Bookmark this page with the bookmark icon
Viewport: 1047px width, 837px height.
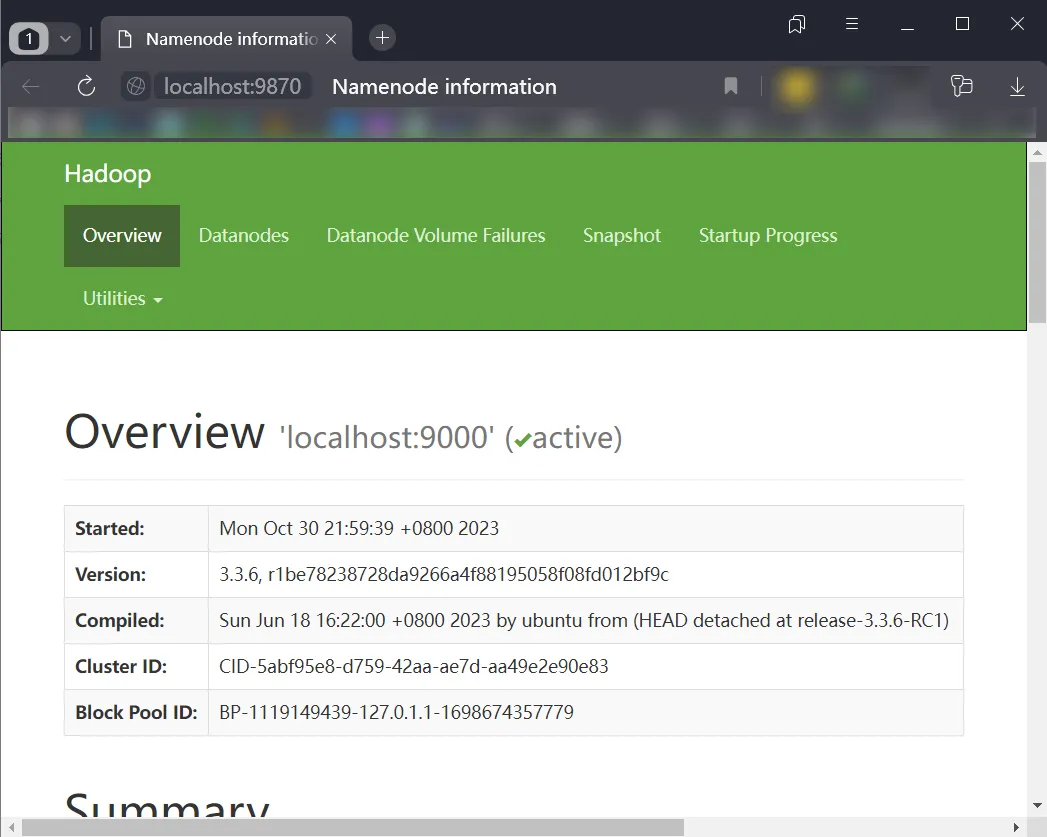click(x=730, y=86)
